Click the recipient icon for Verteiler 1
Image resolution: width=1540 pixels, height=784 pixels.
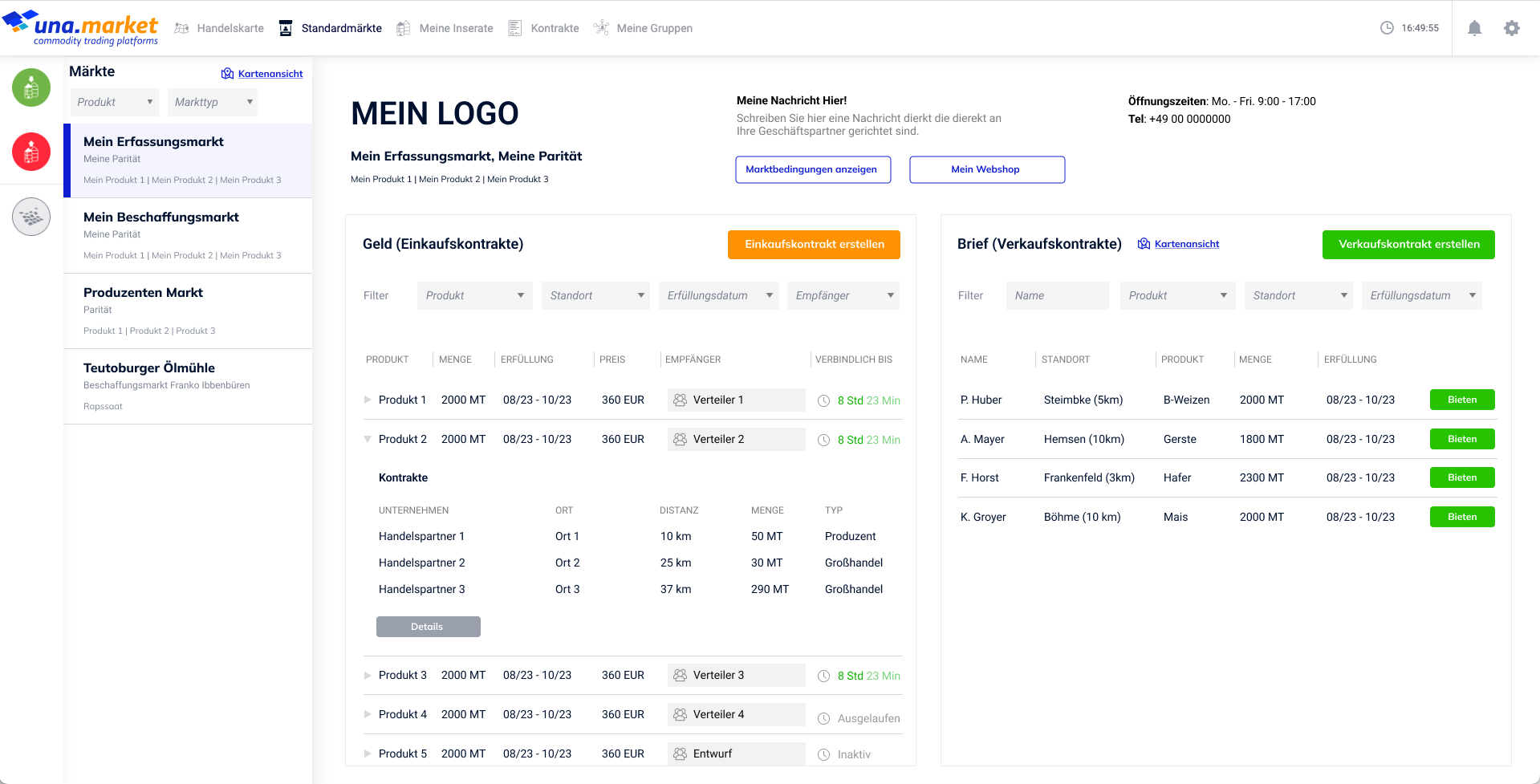pos(681,400)
